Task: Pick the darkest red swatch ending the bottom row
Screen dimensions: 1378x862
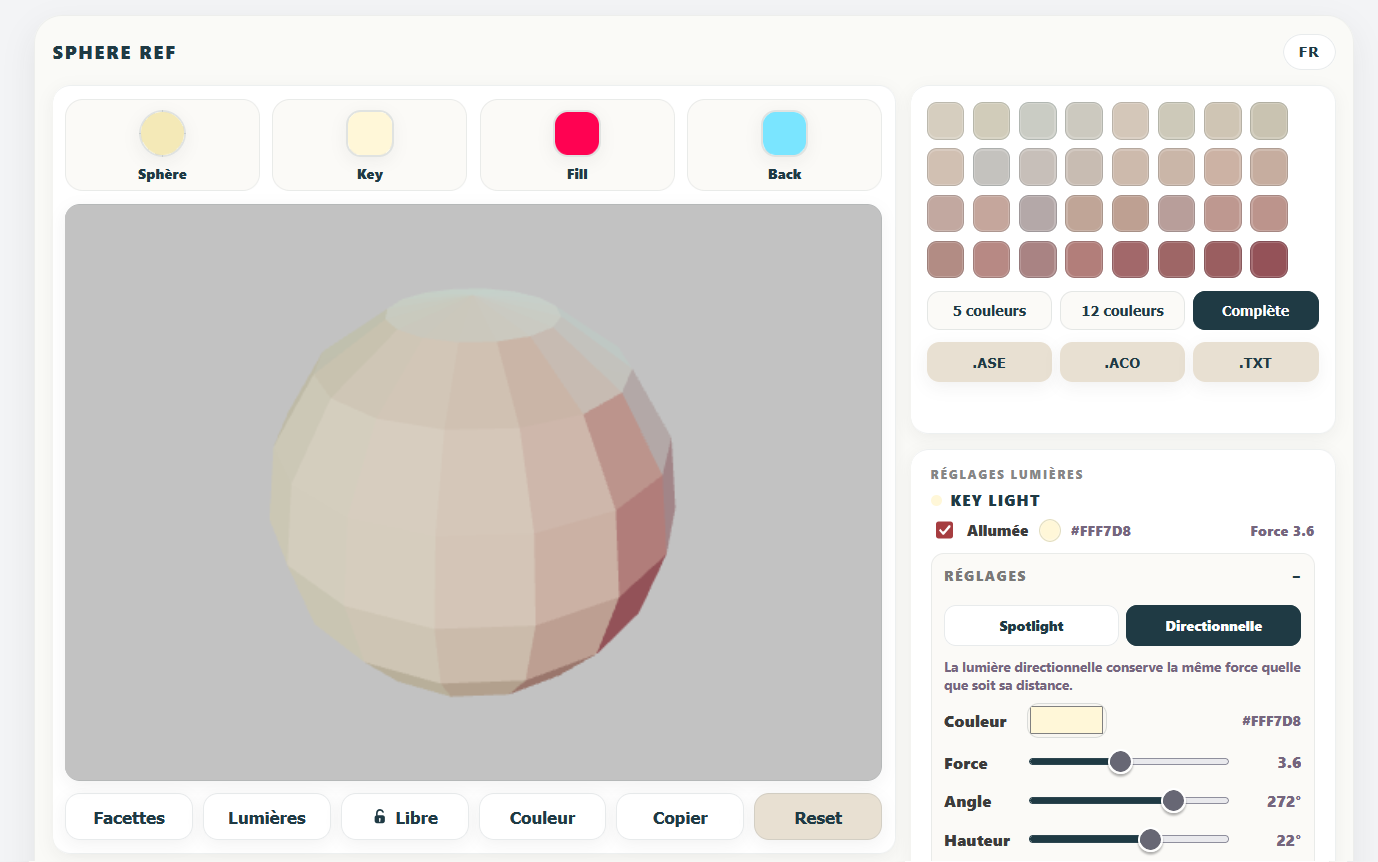Action: [x=1269, y=259]
